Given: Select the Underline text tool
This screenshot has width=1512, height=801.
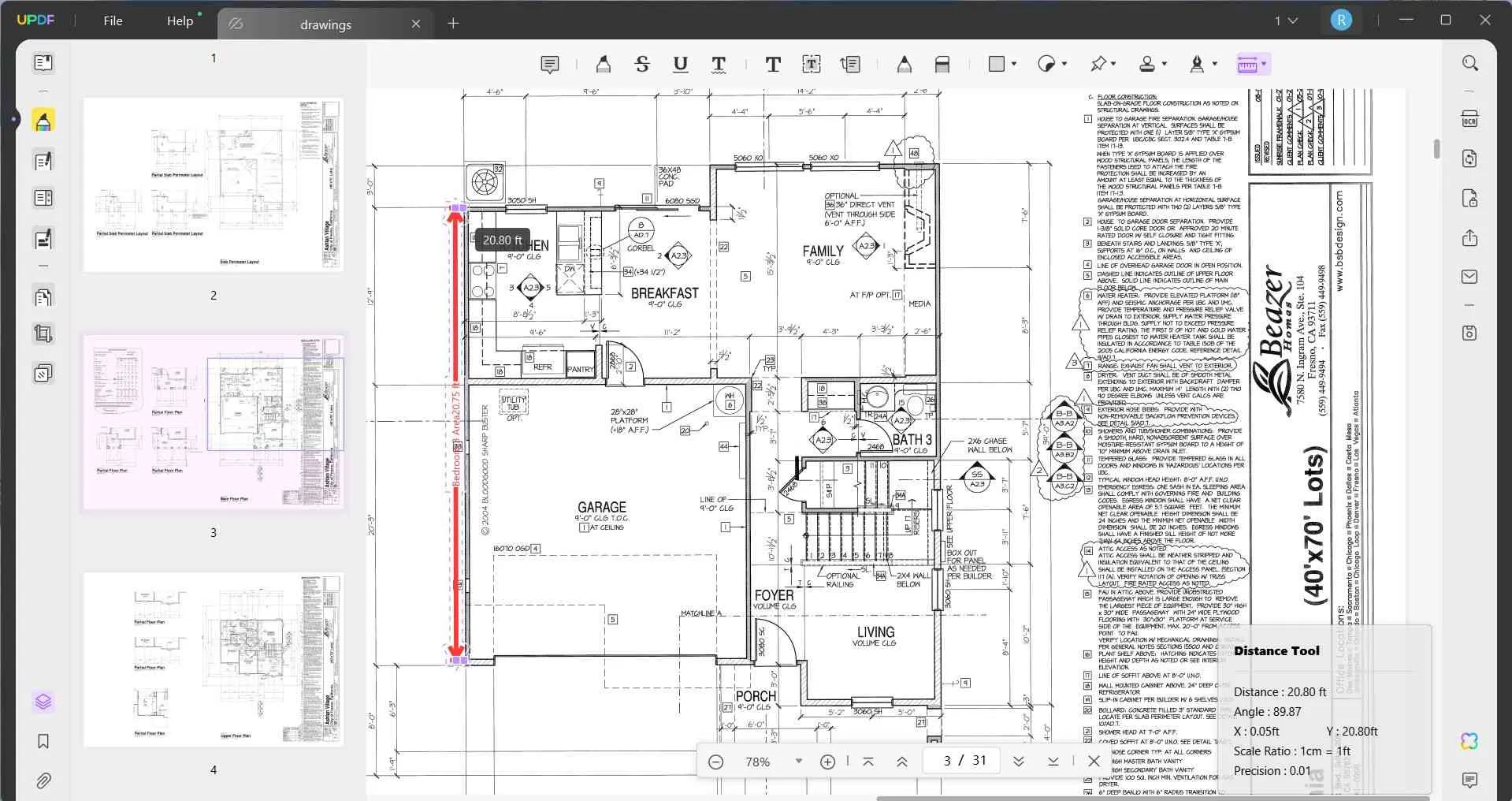Looking at the screenshot, I should tap(681, 65).
